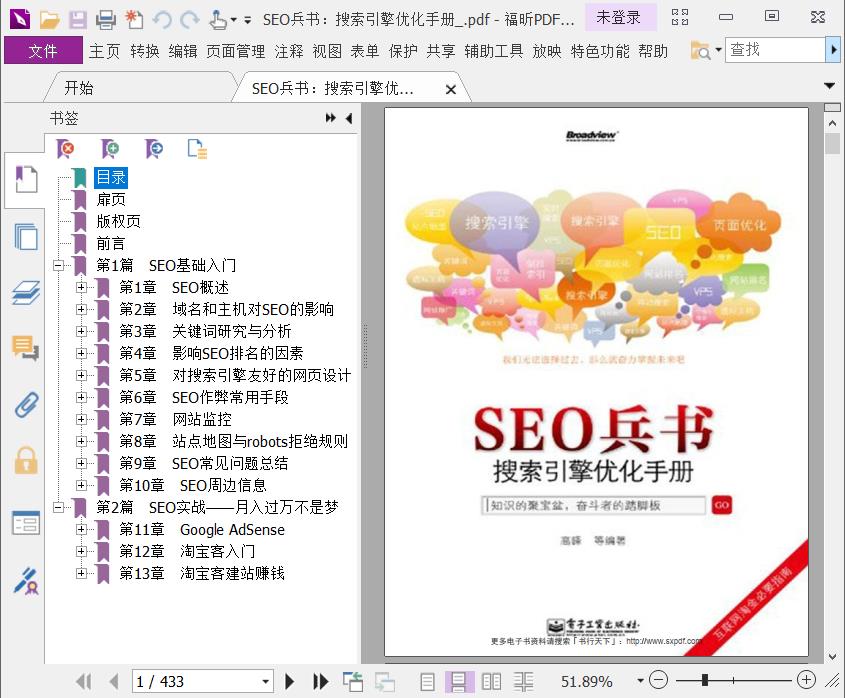Open the page number dropdown
The height and width of the screenshot is (698, 845).
click(266, 682)
